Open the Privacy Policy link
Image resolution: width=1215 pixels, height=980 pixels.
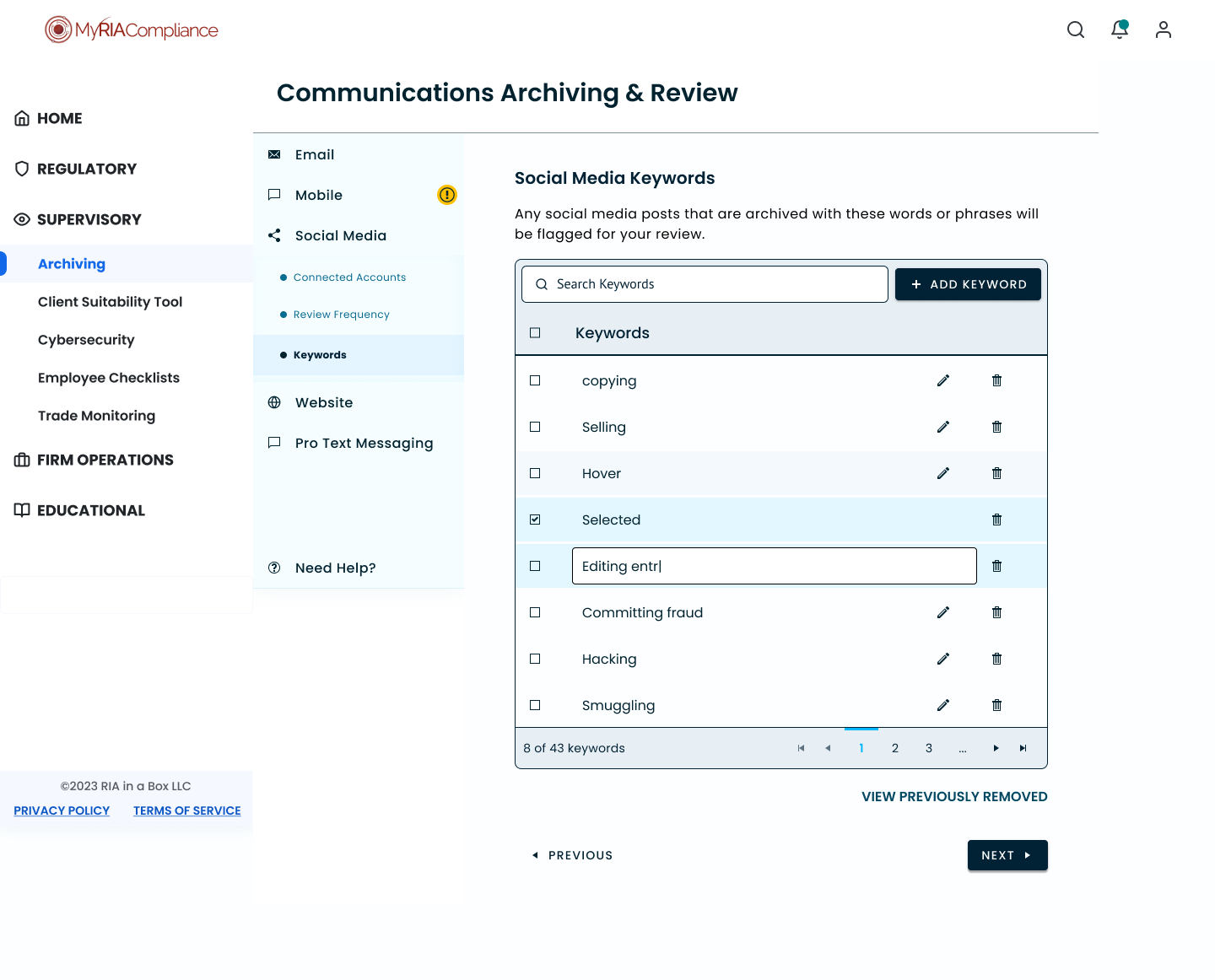tap(62, 810)
